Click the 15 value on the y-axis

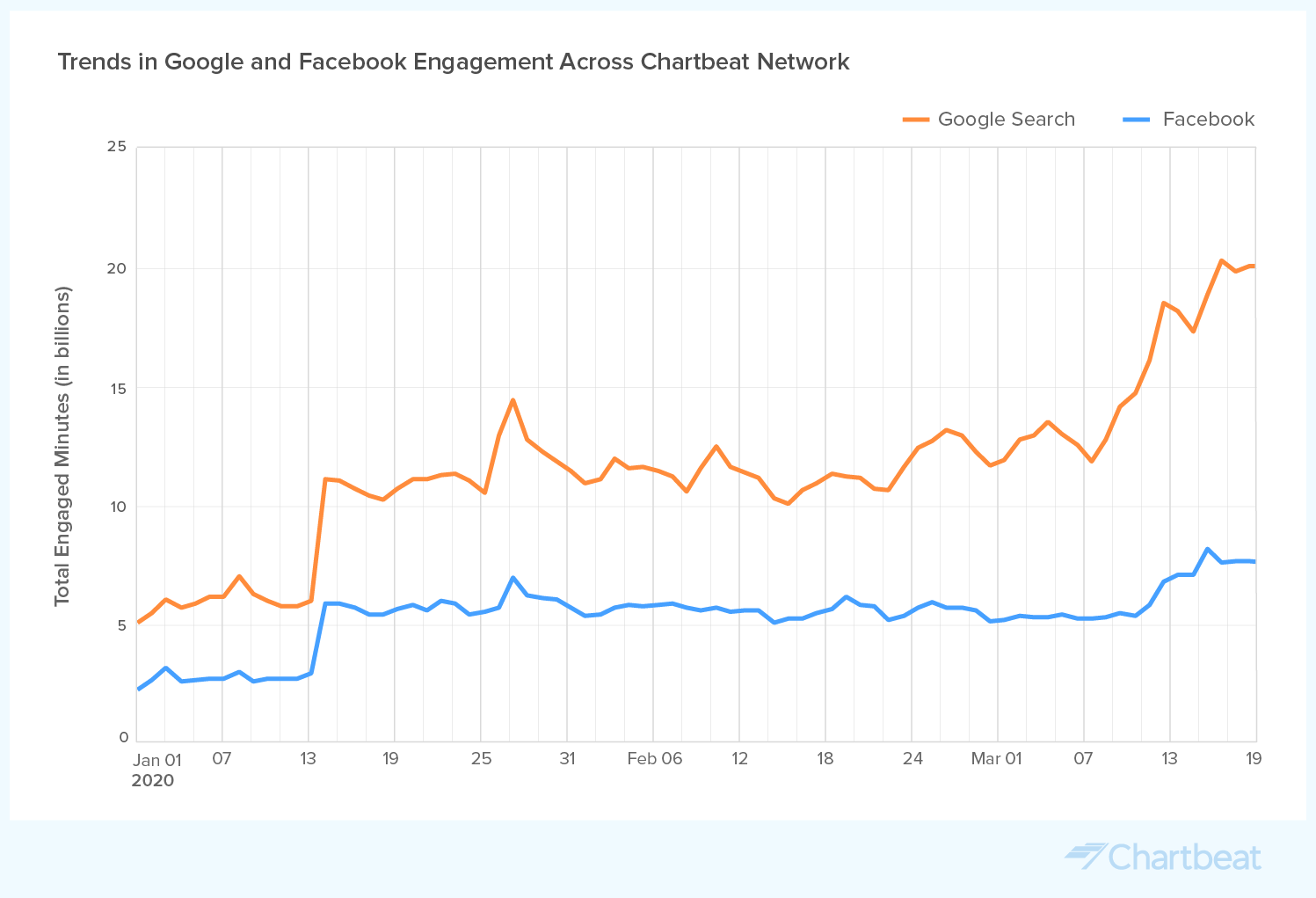(118, 388)
